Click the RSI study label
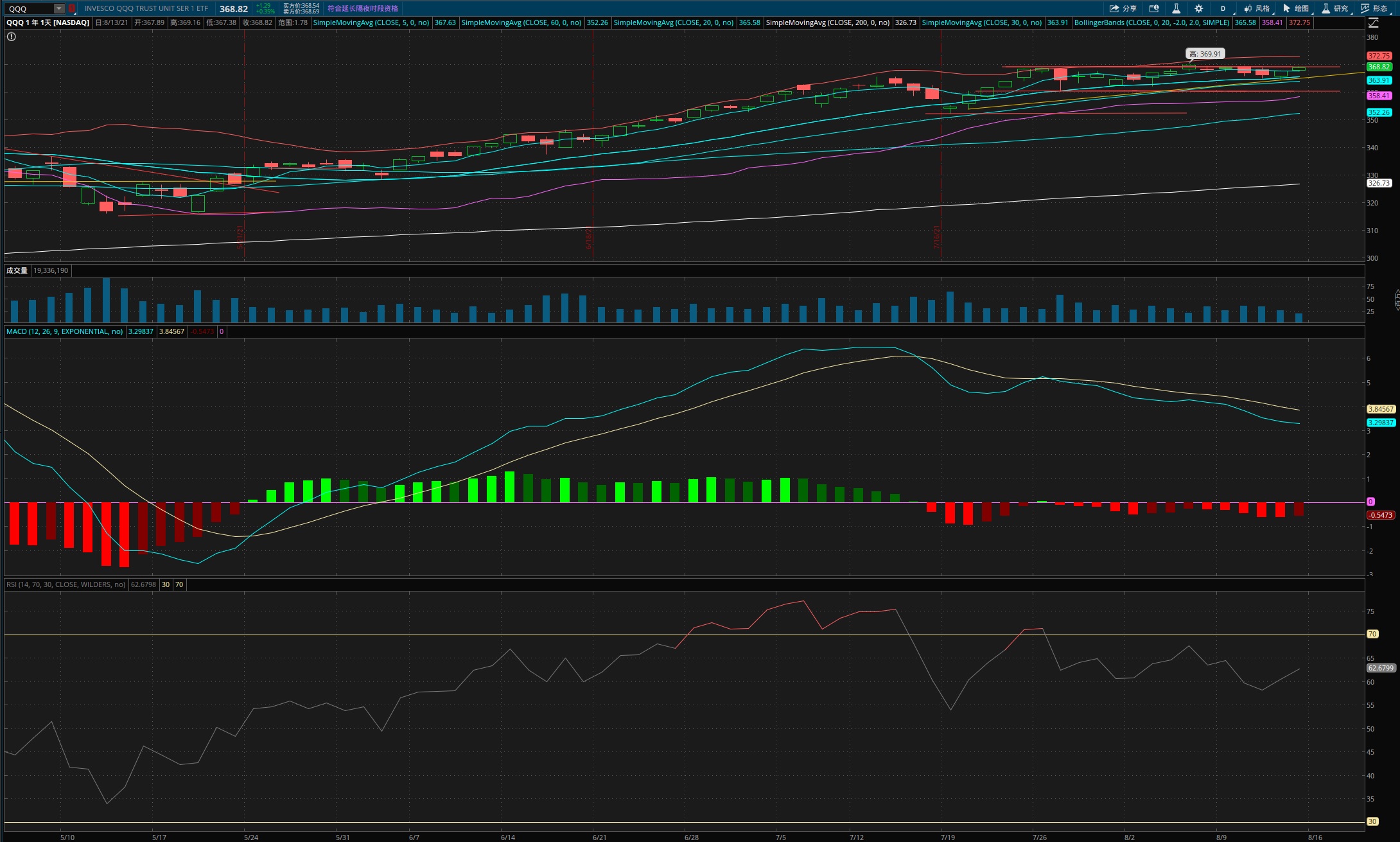 tap(66, 584)
